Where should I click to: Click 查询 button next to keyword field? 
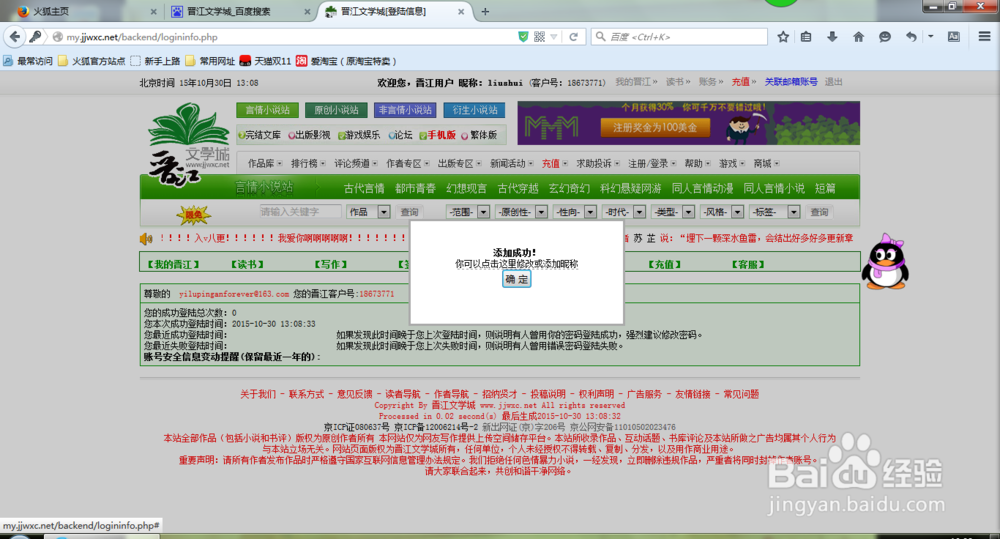tap(409, 212)
